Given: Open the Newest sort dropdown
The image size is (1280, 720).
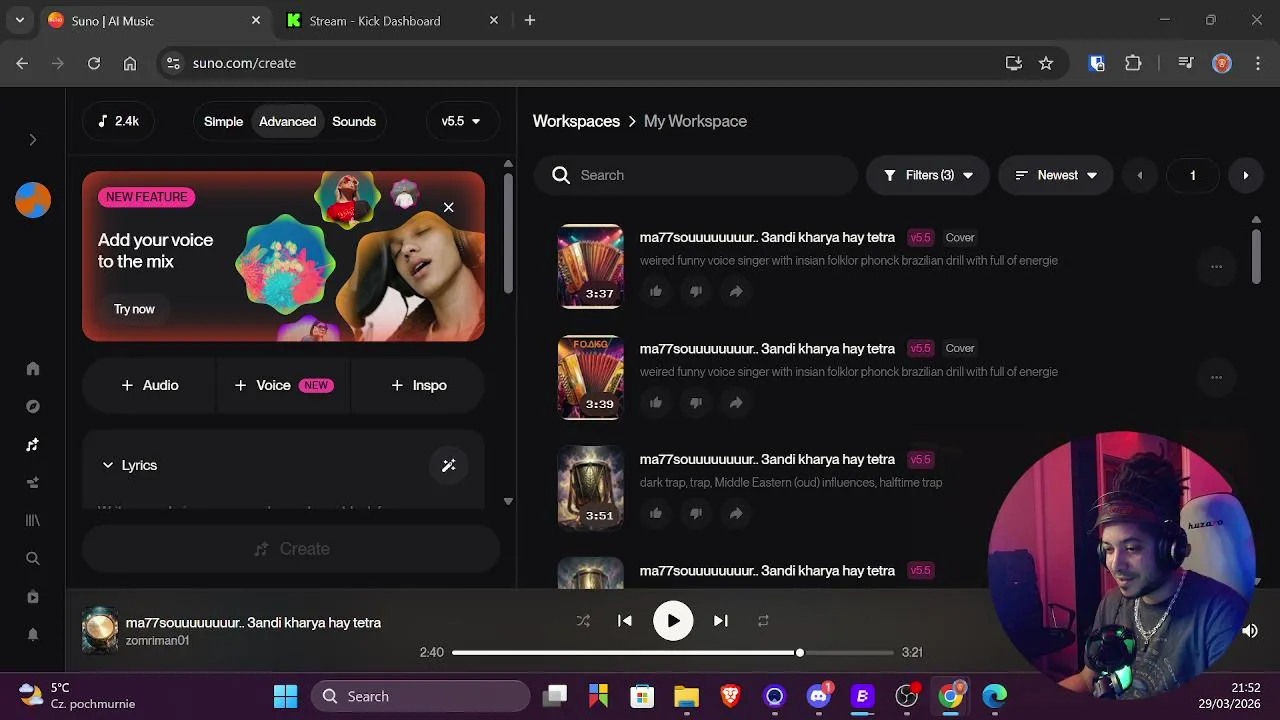Looking at the screenshot, I should tap(1055, 175).
